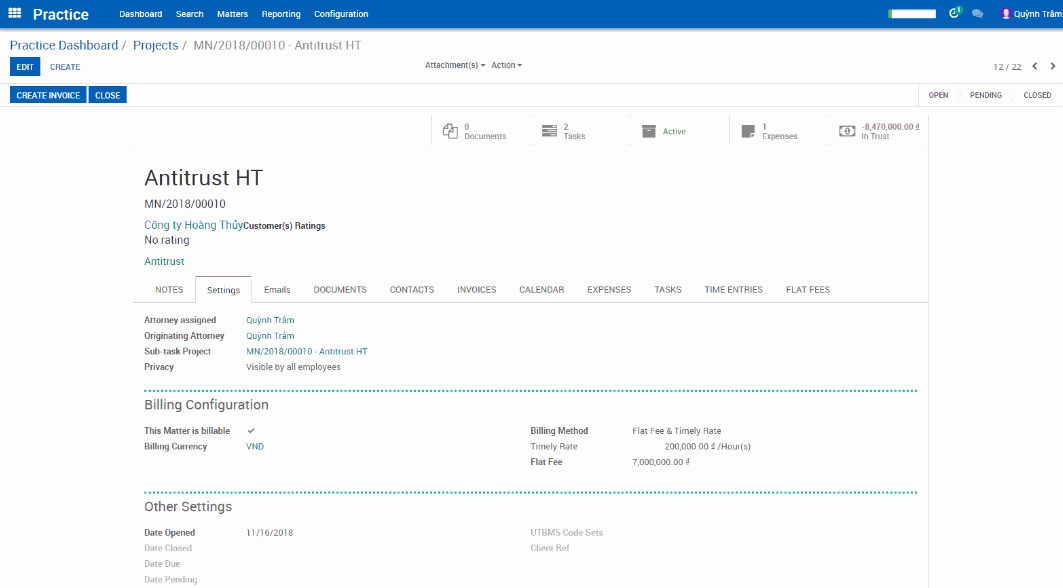The width and height of the screenshot is (1063, 588).
Task: Switch to the INVOICES tab
Action: point(476,289)
